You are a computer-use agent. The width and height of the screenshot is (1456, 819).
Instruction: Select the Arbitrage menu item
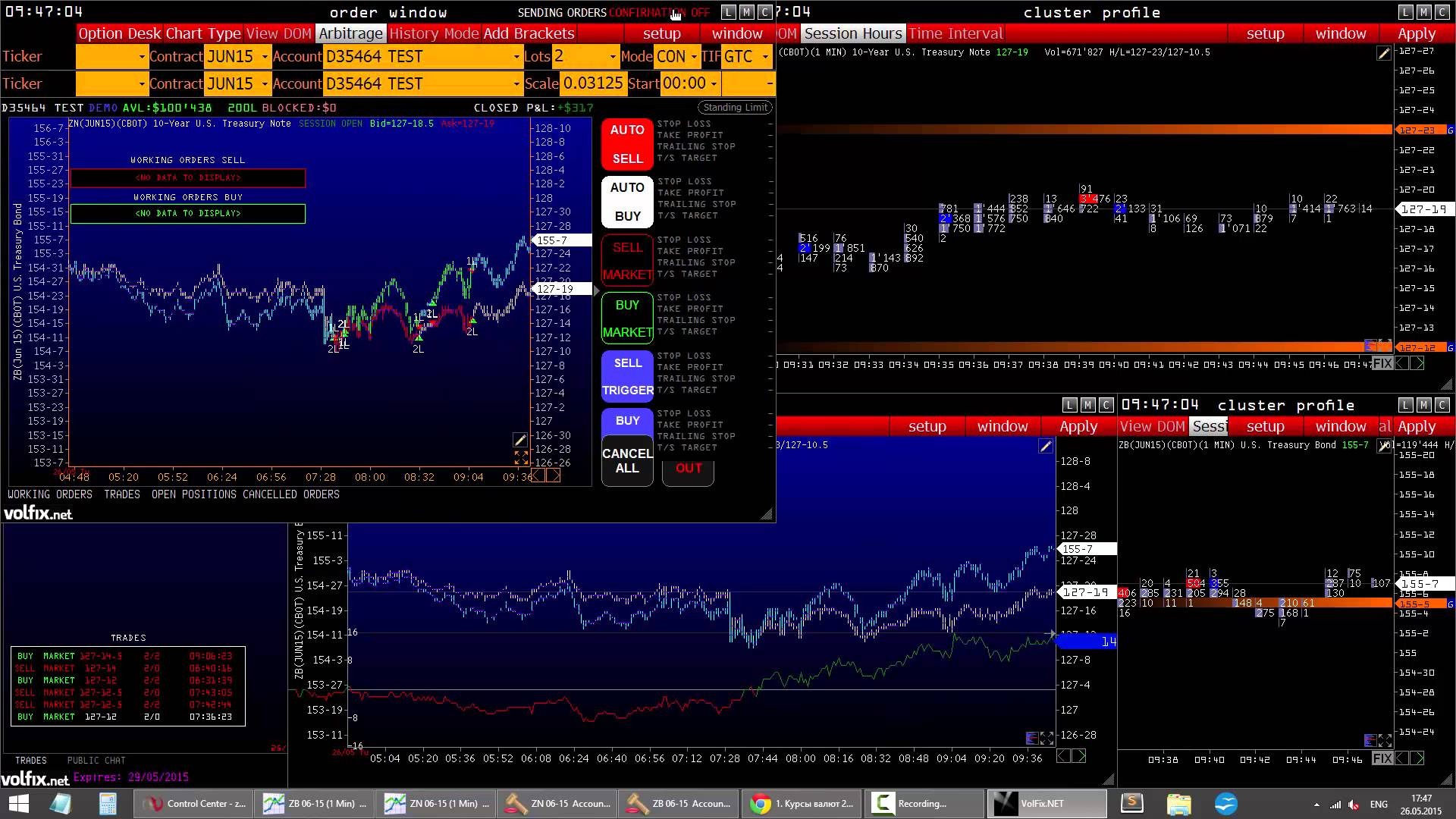(x=350, y=33)
